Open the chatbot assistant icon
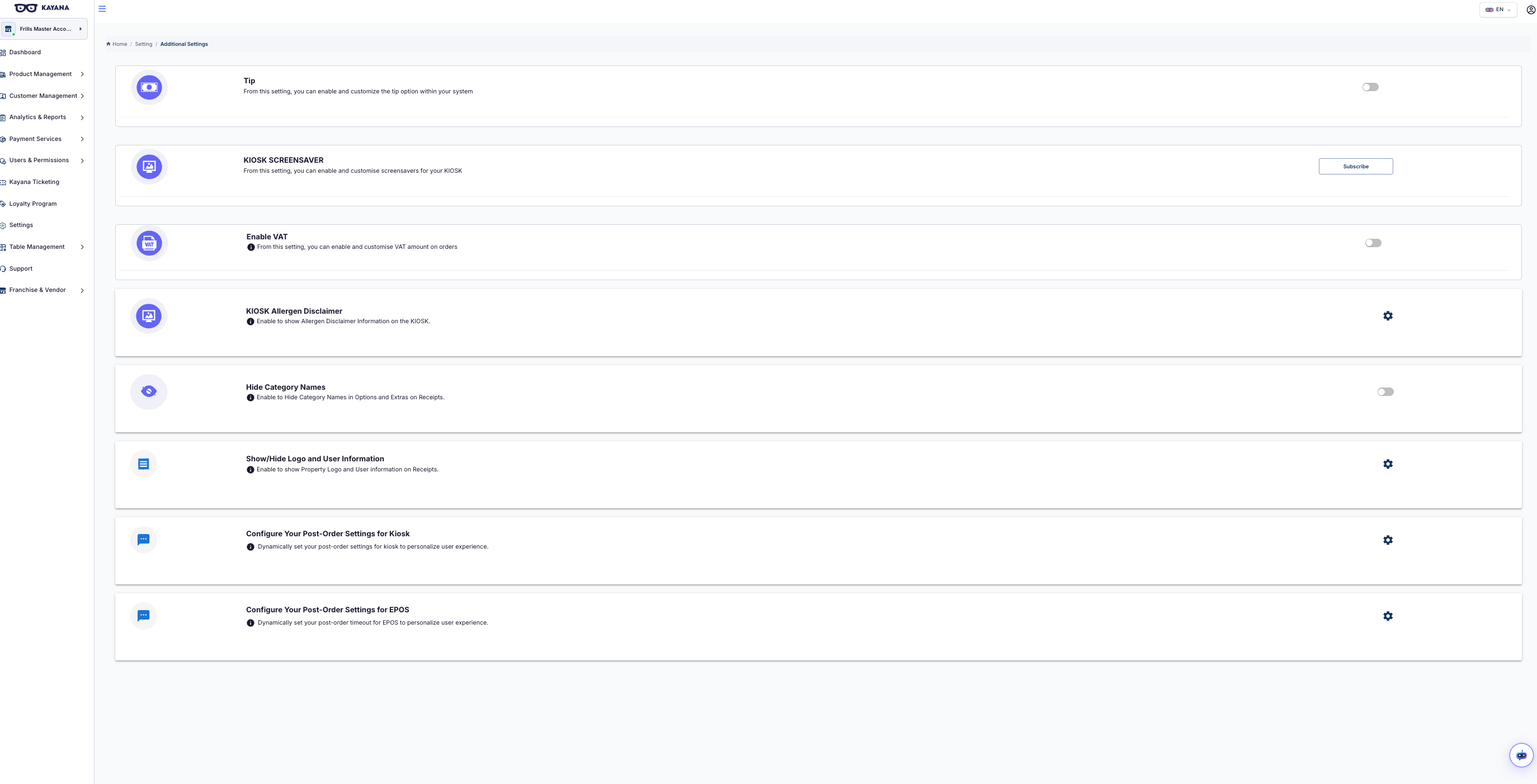 tap(1521, 755)
